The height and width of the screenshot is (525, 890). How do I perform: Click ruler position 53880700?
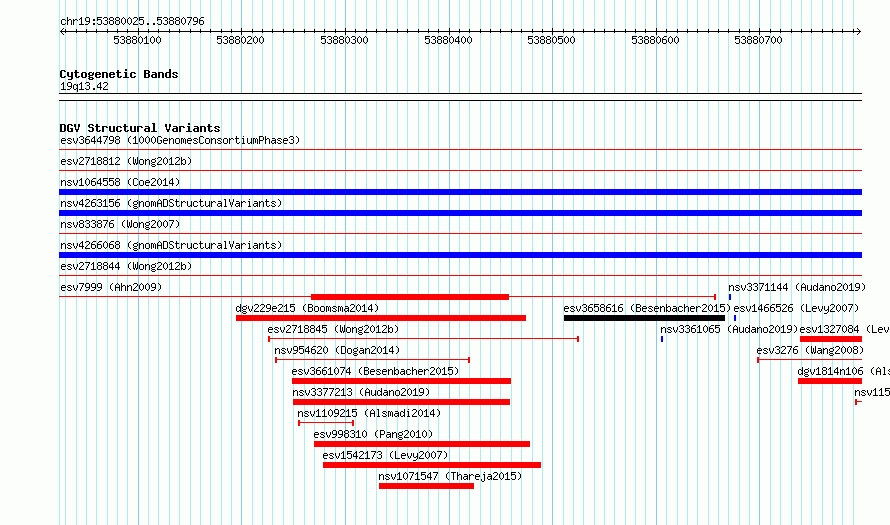tap(759, 40)
